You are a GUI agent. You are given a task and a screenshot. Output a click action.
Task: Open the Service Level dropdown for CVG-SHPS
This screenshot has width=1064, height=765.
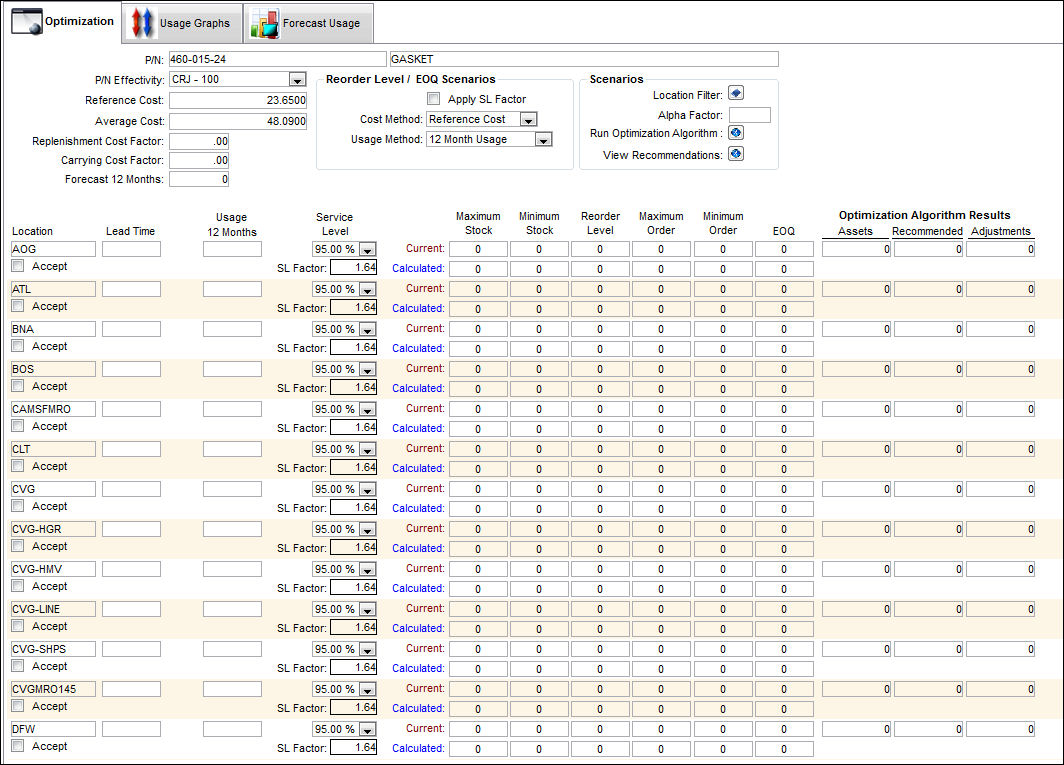coord(367,650)
